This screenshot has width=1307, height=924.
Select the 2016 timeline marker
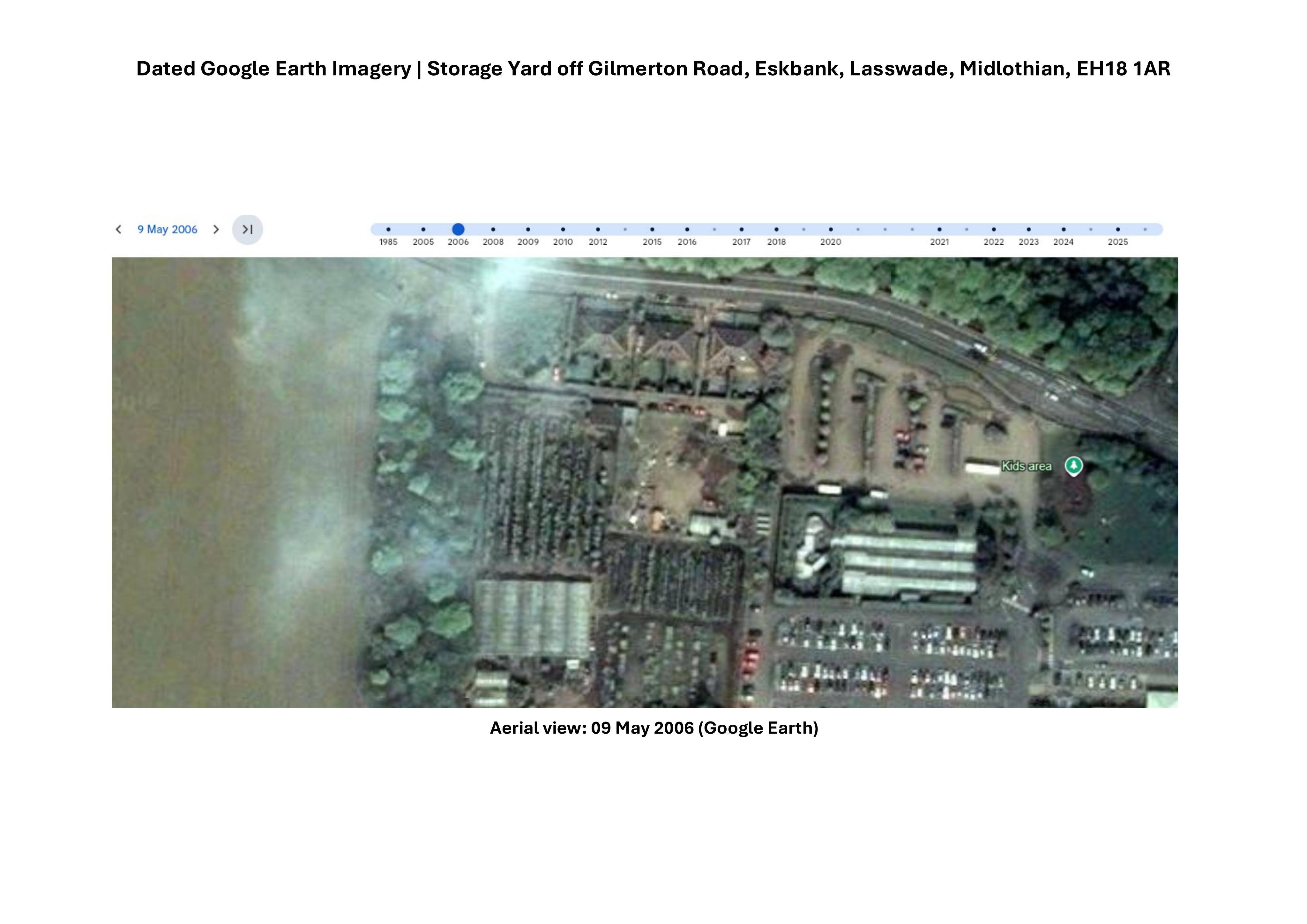point(687,229)
